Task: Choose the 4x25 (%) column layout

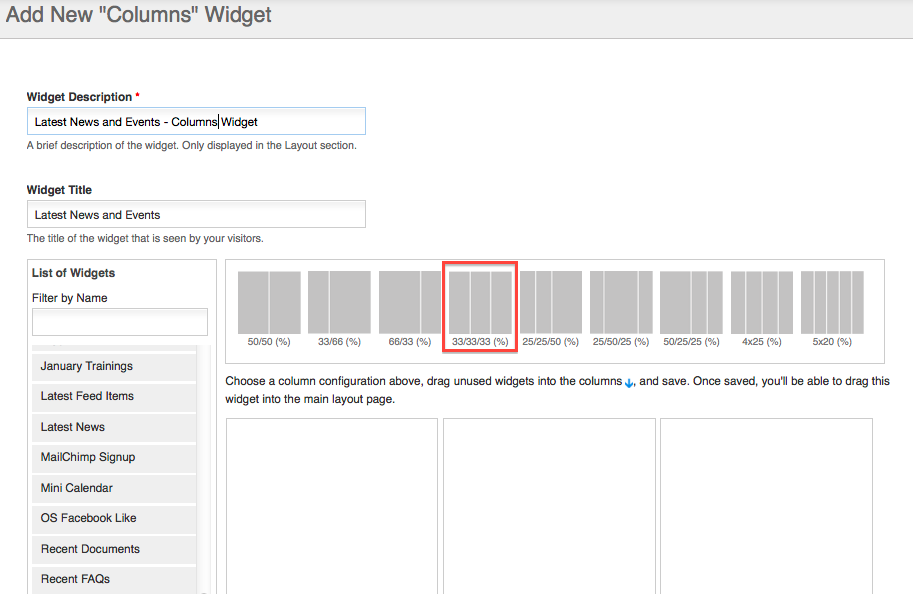Action: [x=762, y=303]
